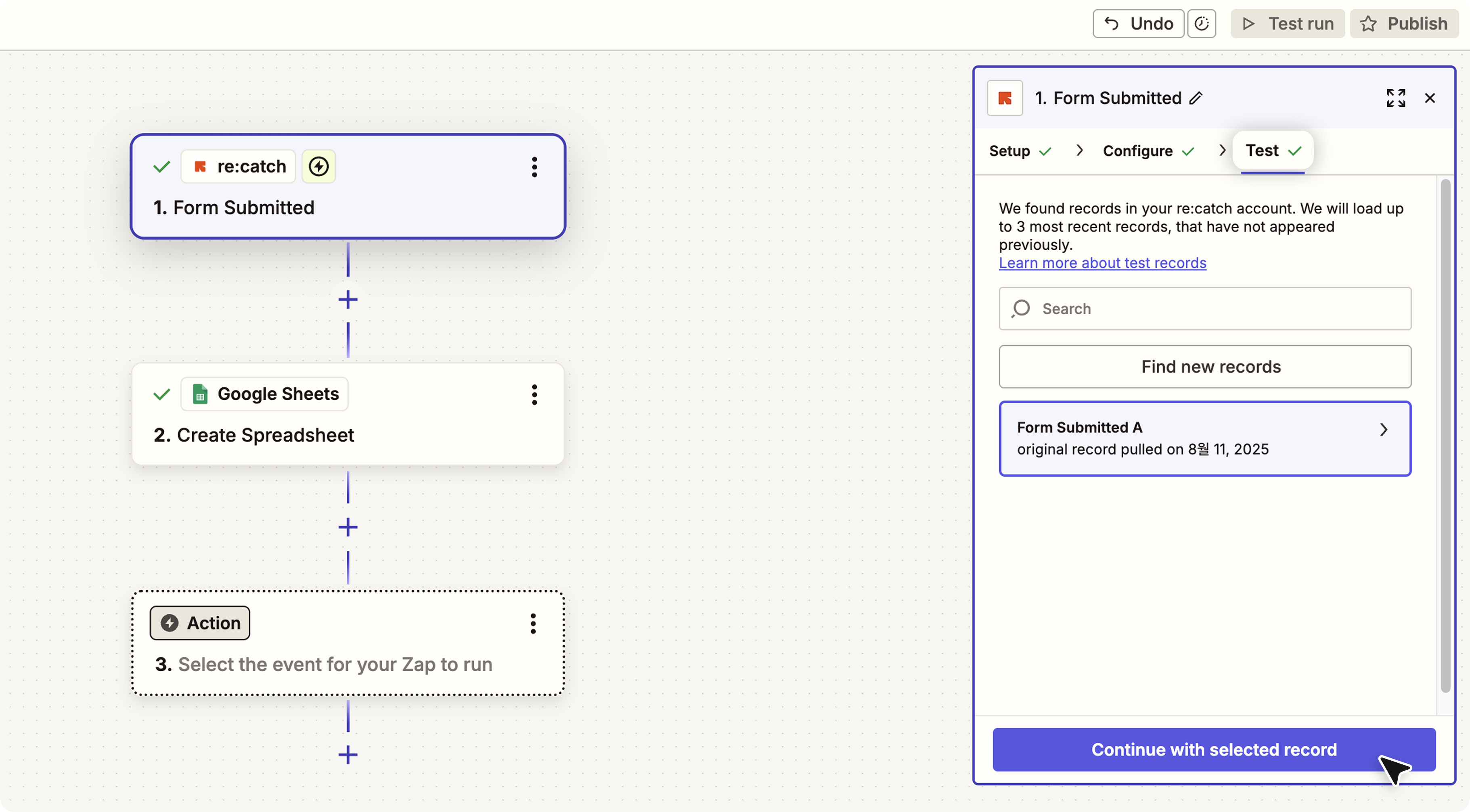Expand the step panel to fullscreen

tap(1396, 98)
